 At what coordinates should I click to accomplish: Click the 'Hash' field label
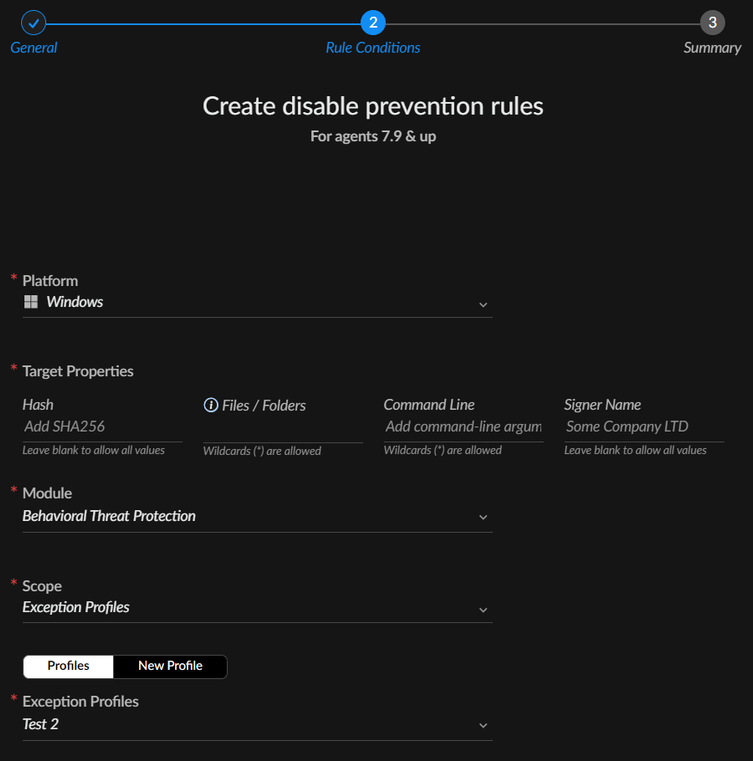[38, 405]
